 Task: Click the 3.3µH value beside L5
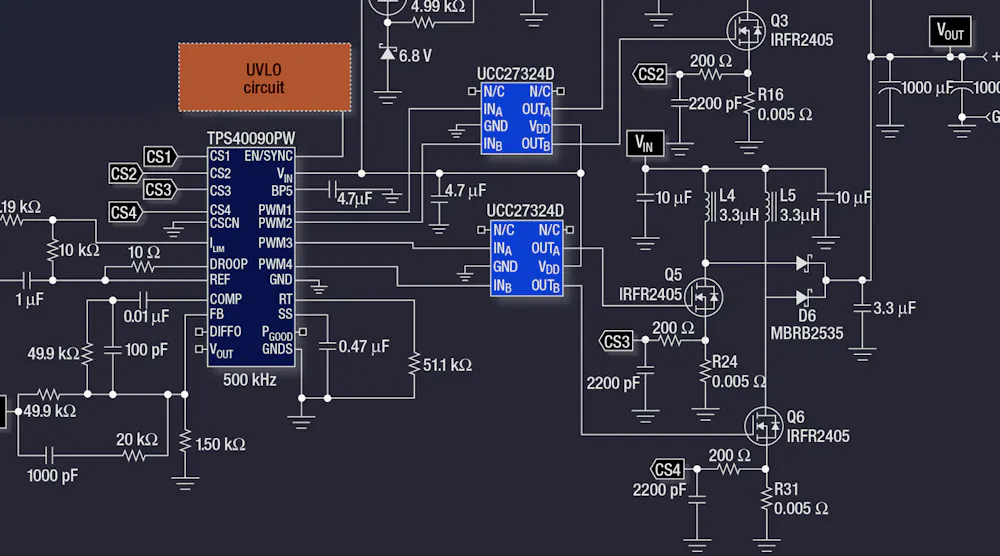click(x=799, y=216)
